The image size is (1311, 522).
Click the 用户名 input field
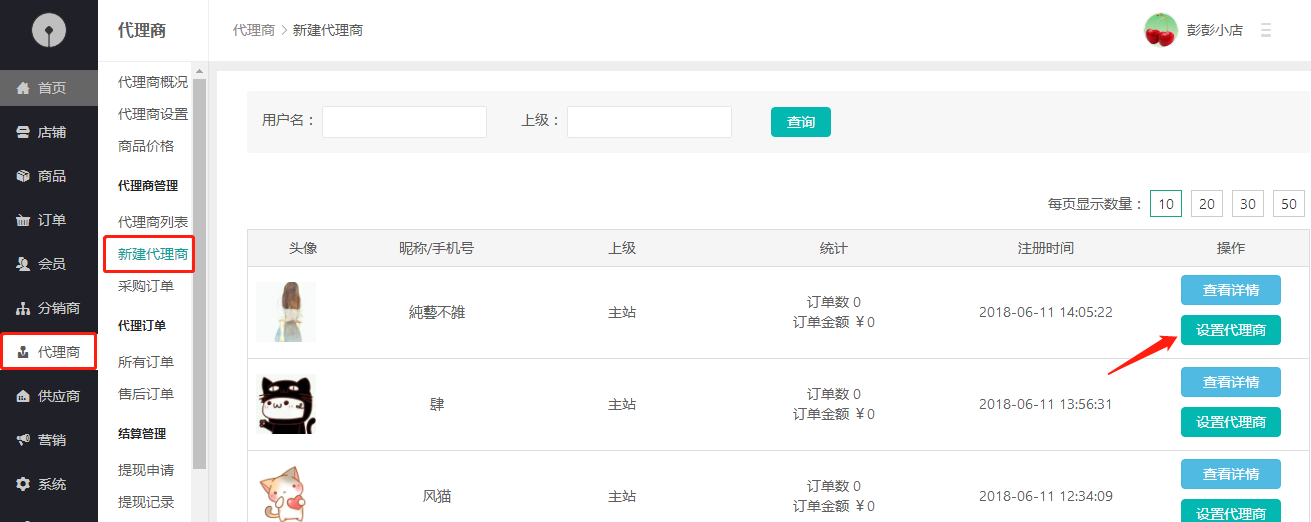pos(404,122)
